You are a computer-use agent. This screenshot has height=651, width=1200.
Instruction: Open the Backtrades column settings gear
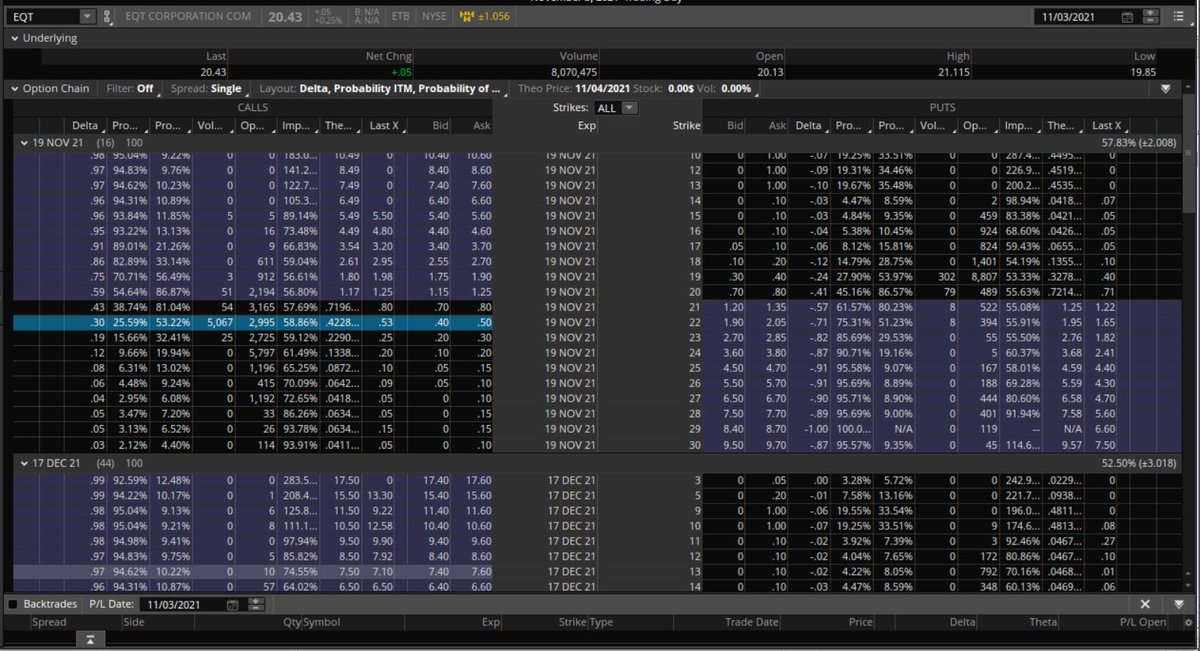[x=1187, y=622]
